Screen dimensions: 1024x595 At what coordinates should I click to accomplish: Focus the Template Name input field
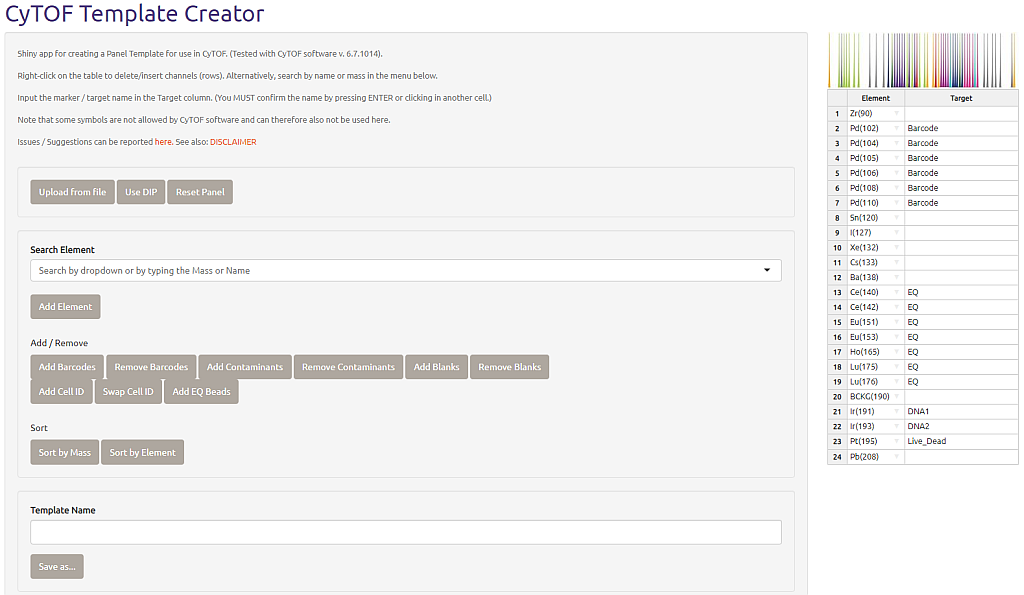(406, 532)
